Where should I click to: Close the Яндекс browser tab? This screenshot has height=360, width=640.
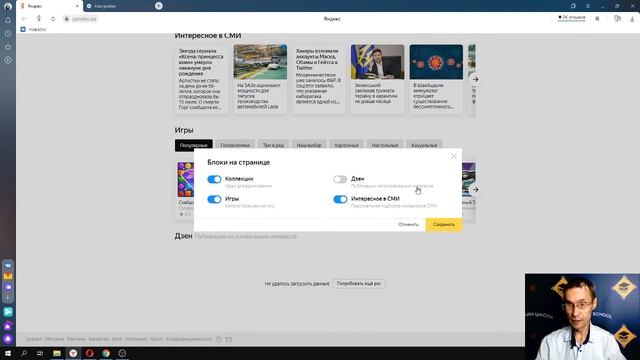(x=77, y=6)
